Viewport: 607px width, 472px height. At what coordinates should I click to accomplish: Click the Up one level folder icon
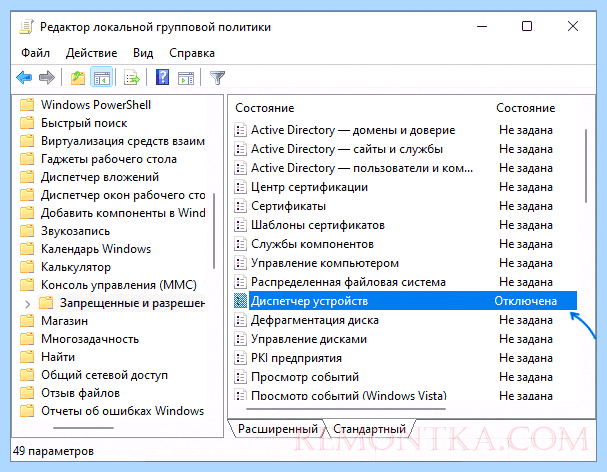pyautogui.click(x=78, y=77)
